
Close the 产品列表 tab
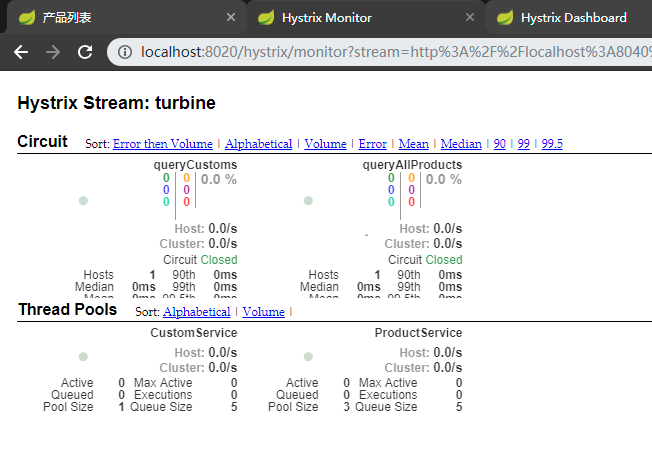point(231,18)
